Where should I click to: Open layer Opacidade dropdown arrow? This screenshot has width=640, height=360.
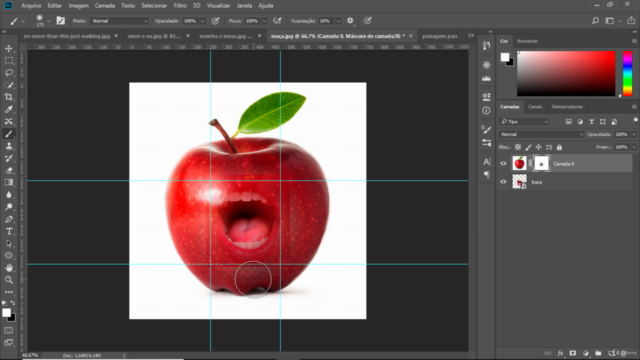634,134
